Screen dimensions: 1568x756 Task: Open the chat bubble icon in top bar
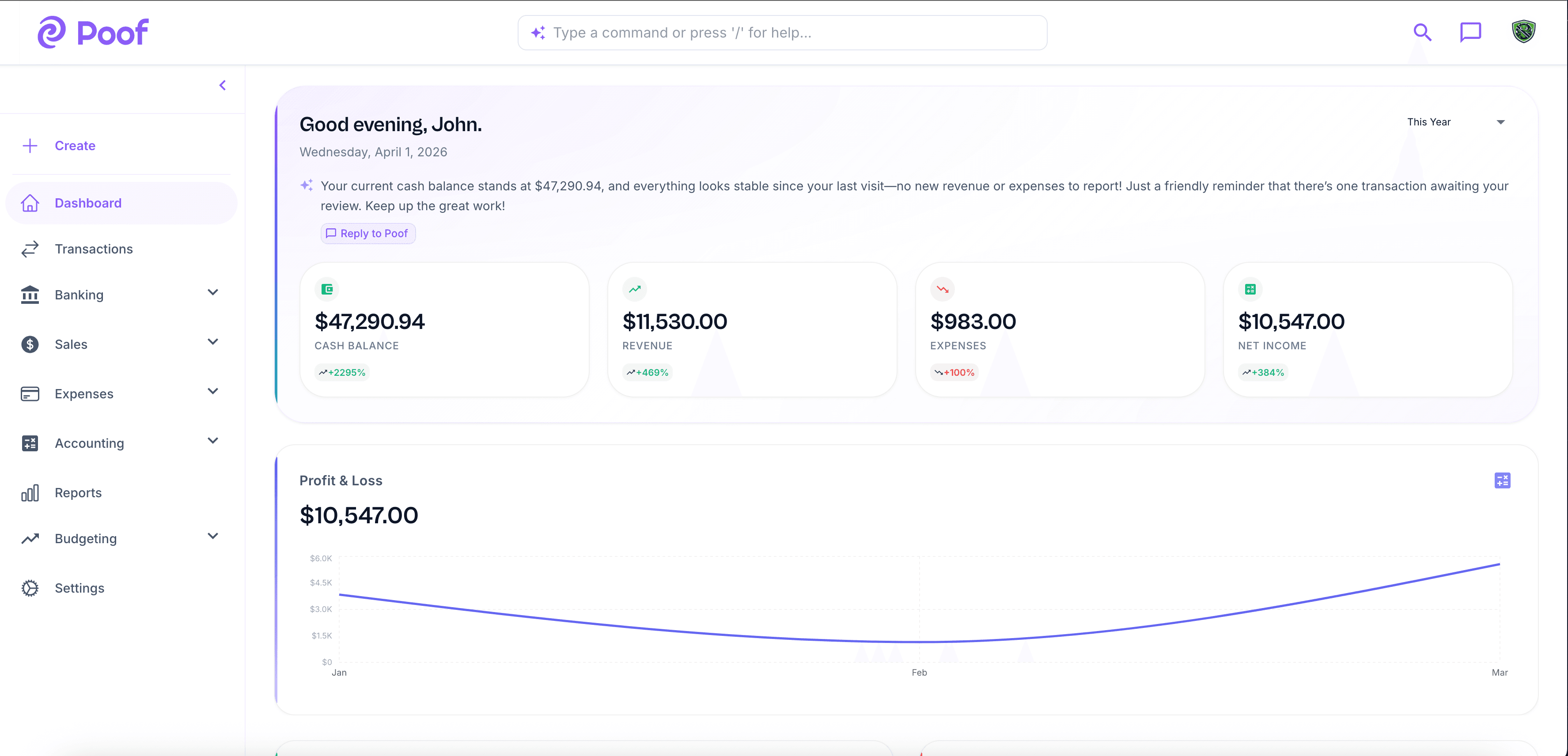1470,32
